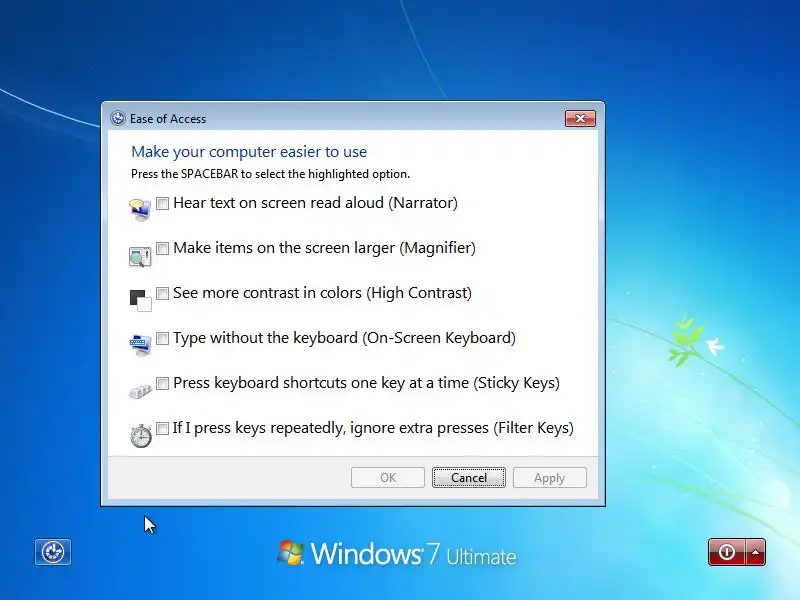This screenshot has width=800, height=600.
Task: Enable On-Screen Keyboard checkbox
Action: (162, 338)
